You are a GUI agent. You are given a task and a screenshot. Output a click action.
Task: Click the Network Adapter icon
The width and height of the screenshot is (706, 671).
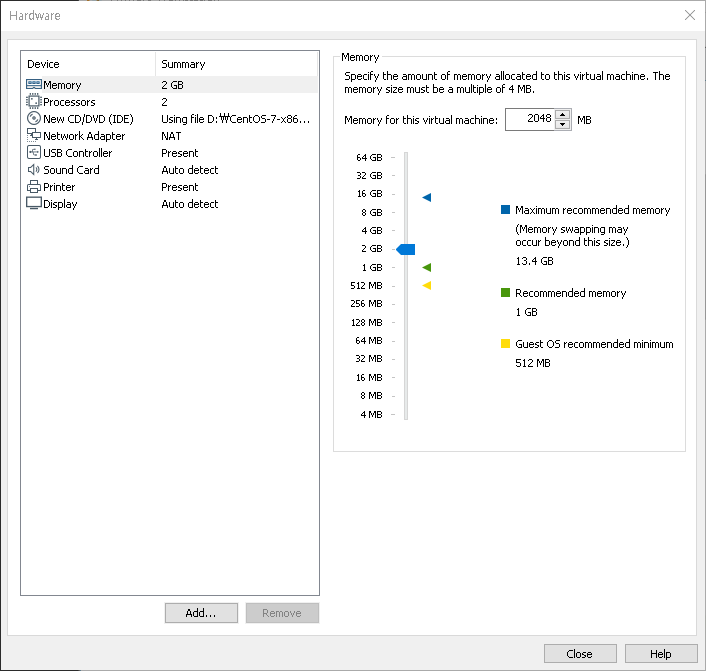(34, 136)
